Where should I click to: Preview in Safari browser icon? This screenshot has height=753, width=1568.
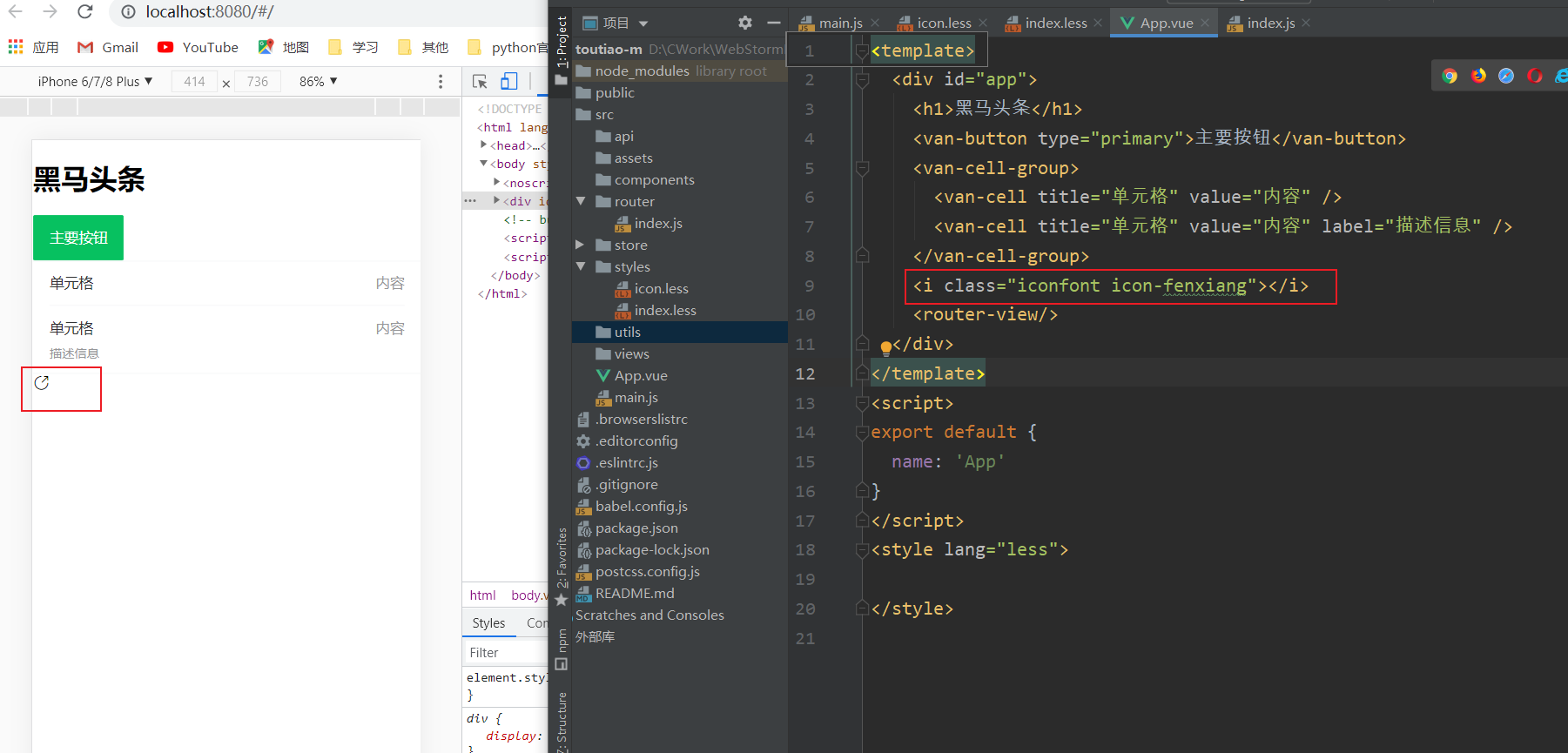coord(1506,76)
